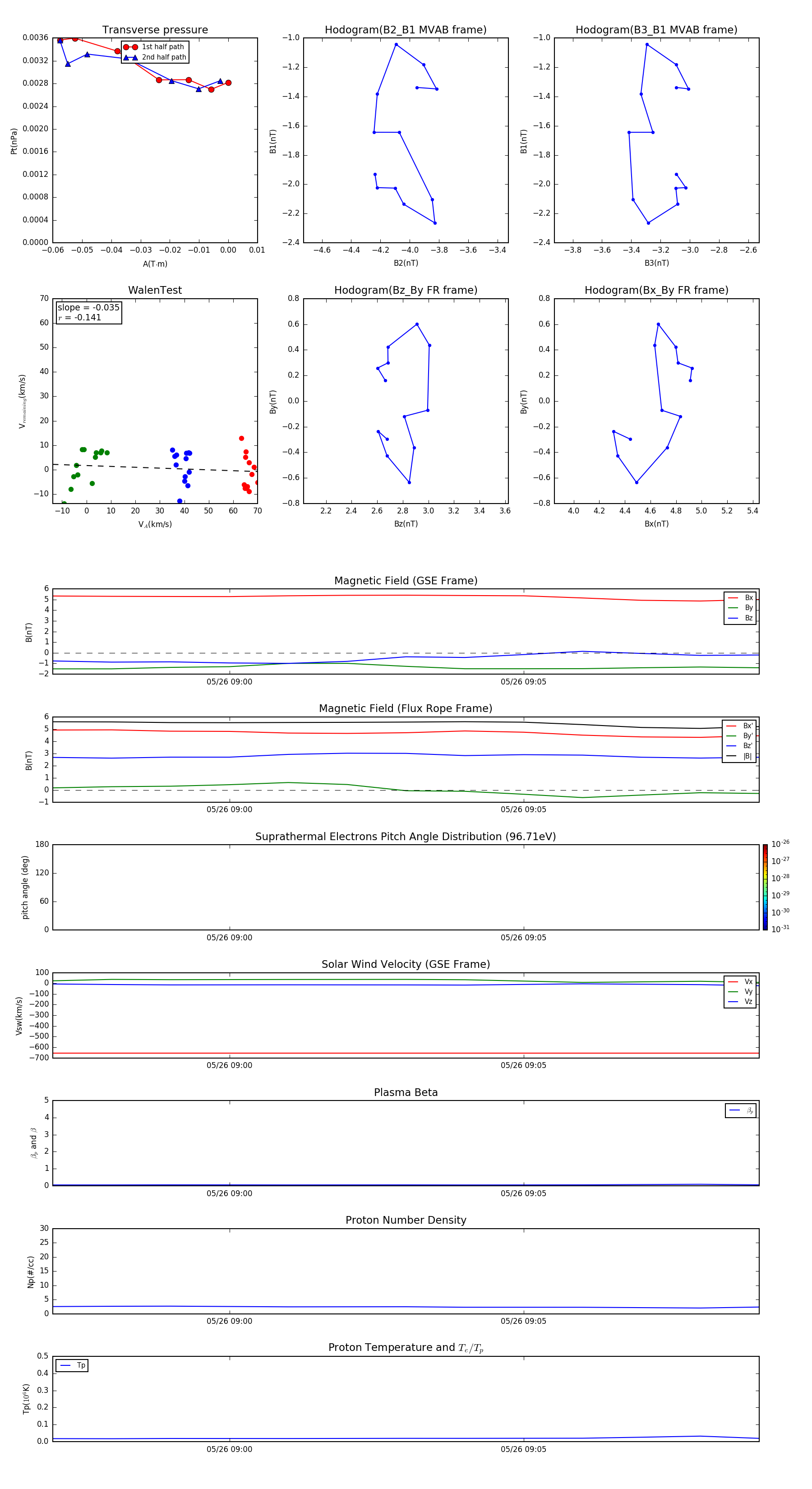The image size is (812, 1489).
Task: Click the pitch angle color bar
Action: (765, 887)
